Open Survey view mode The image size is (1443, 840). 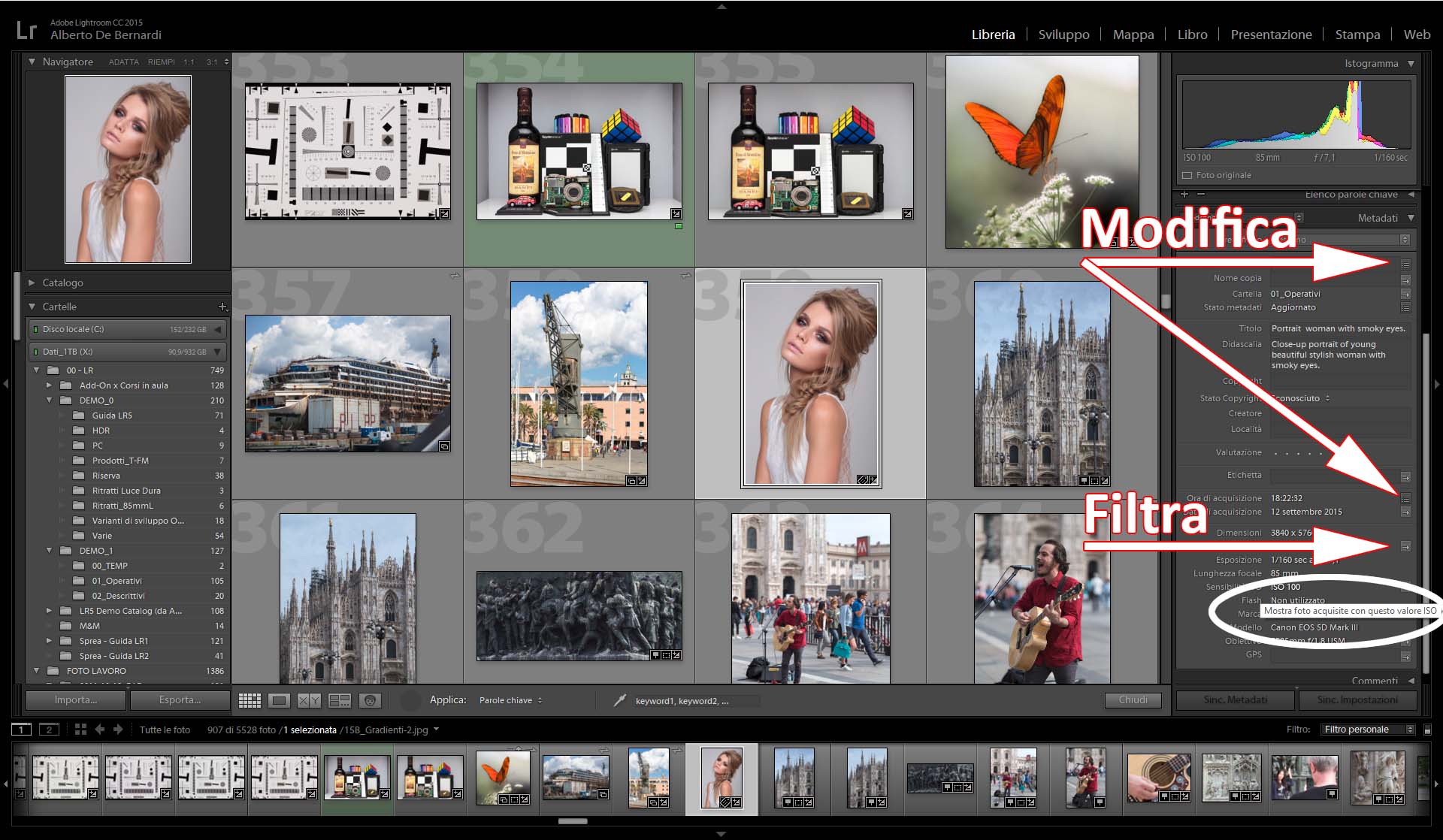(x=340, y=700)
